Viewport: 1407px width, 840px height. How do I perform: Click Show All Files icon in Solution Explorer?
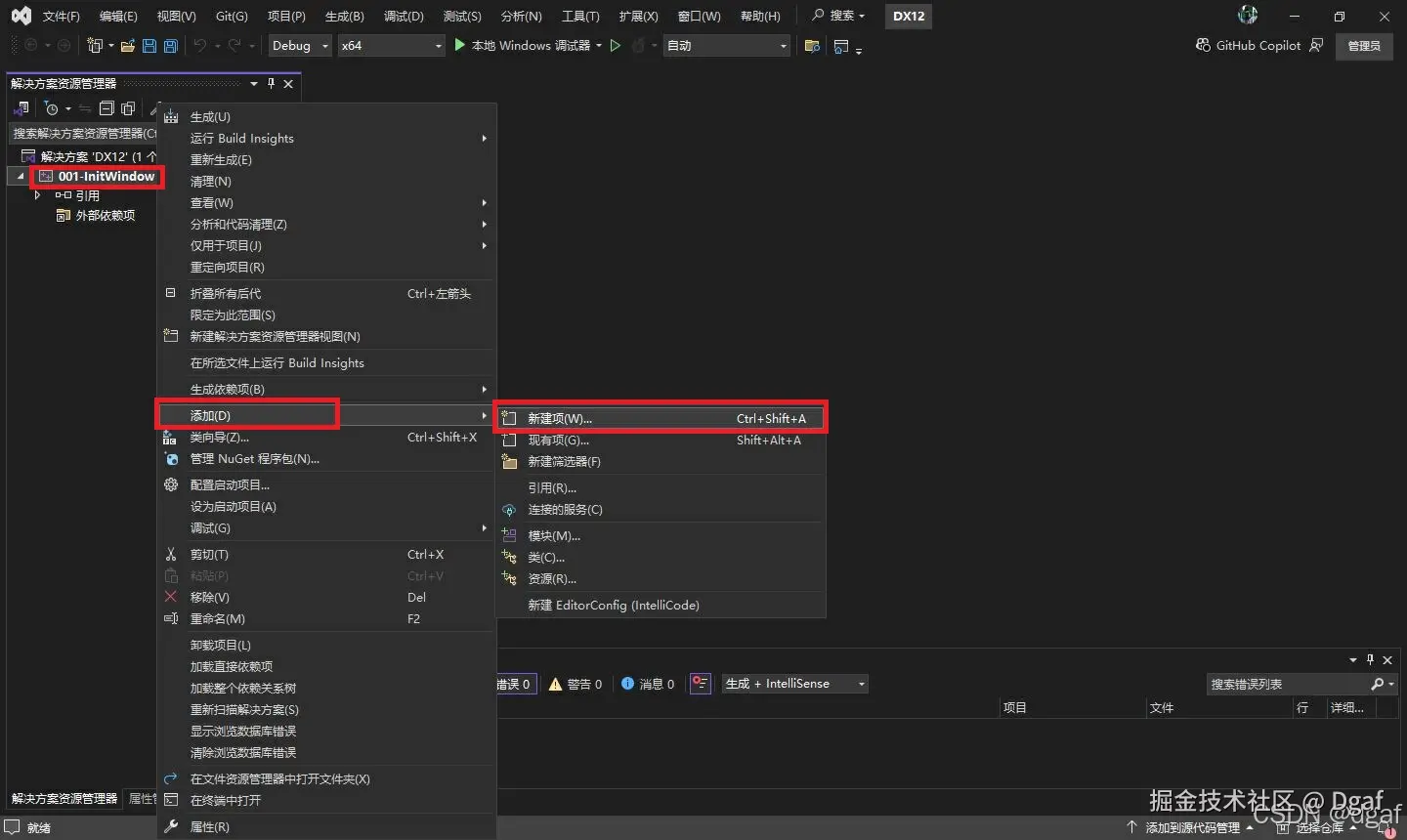pyautogui.click(x=128, y=108)
